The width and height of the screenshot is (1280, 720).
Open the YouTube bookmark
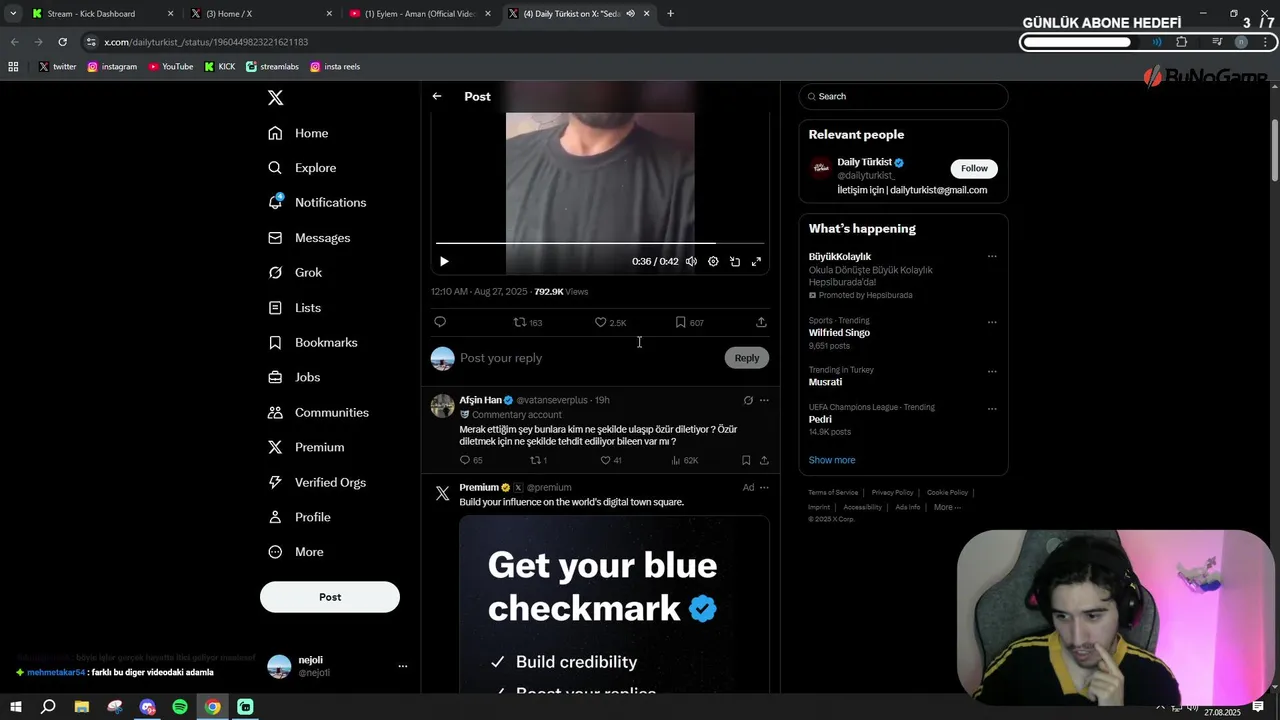point(170,67)
